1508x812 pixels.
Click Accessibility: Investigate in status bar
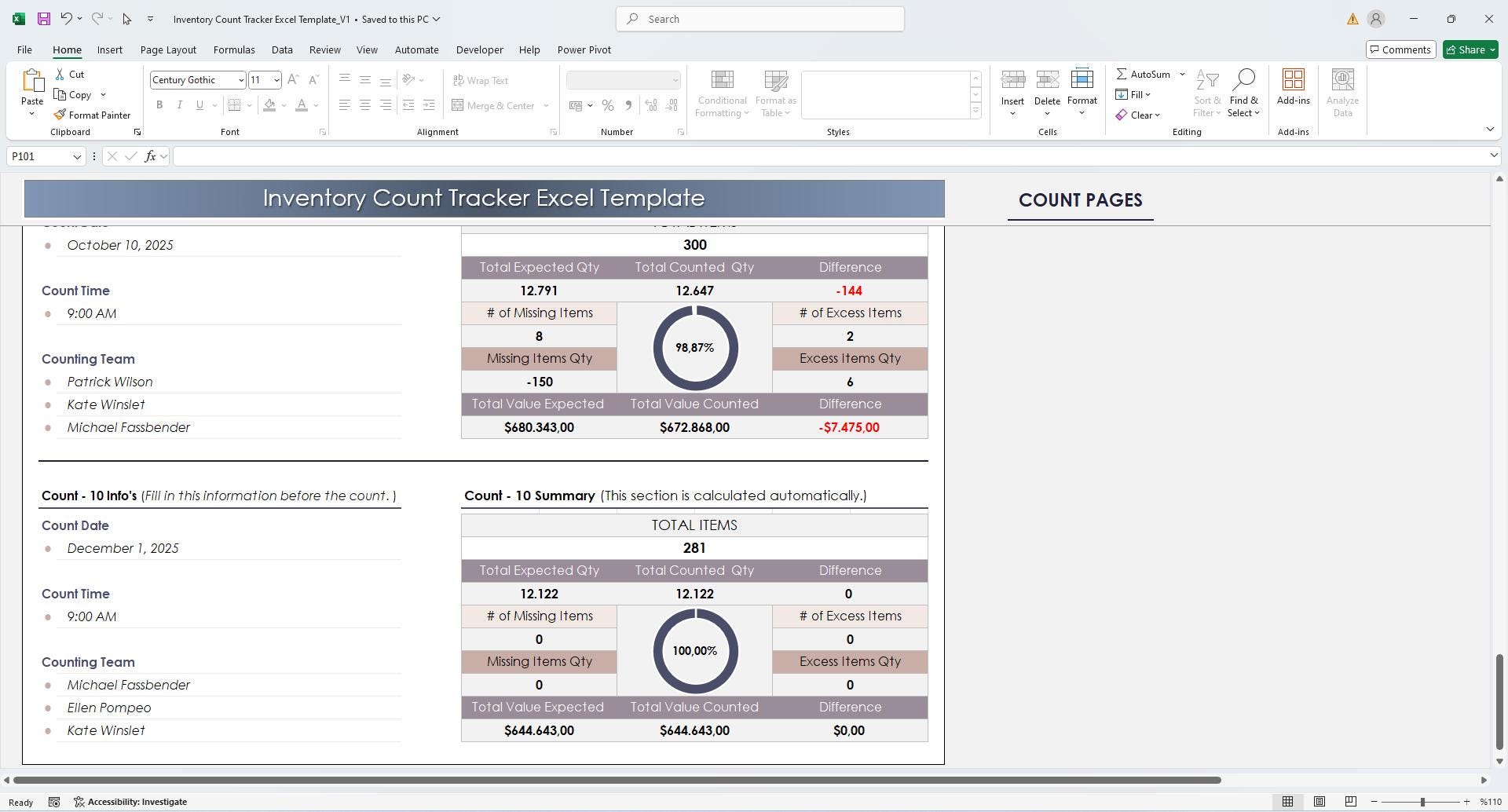coord(130,802)
